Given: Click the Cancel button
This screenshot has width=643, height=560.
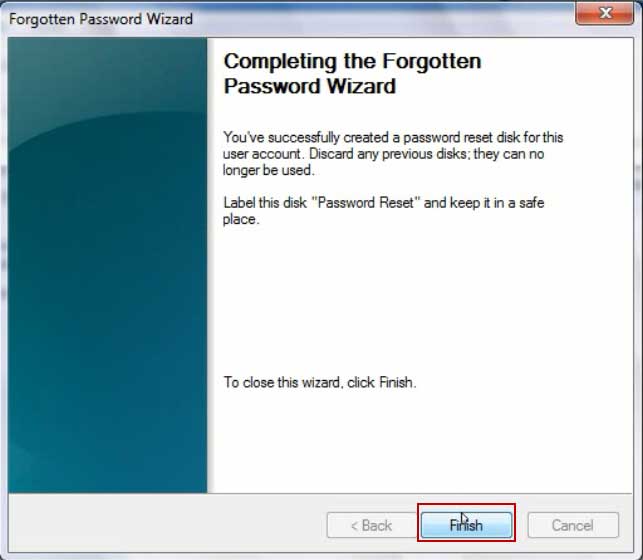Looking at the screenshot, I should click(x=573, y=525).
